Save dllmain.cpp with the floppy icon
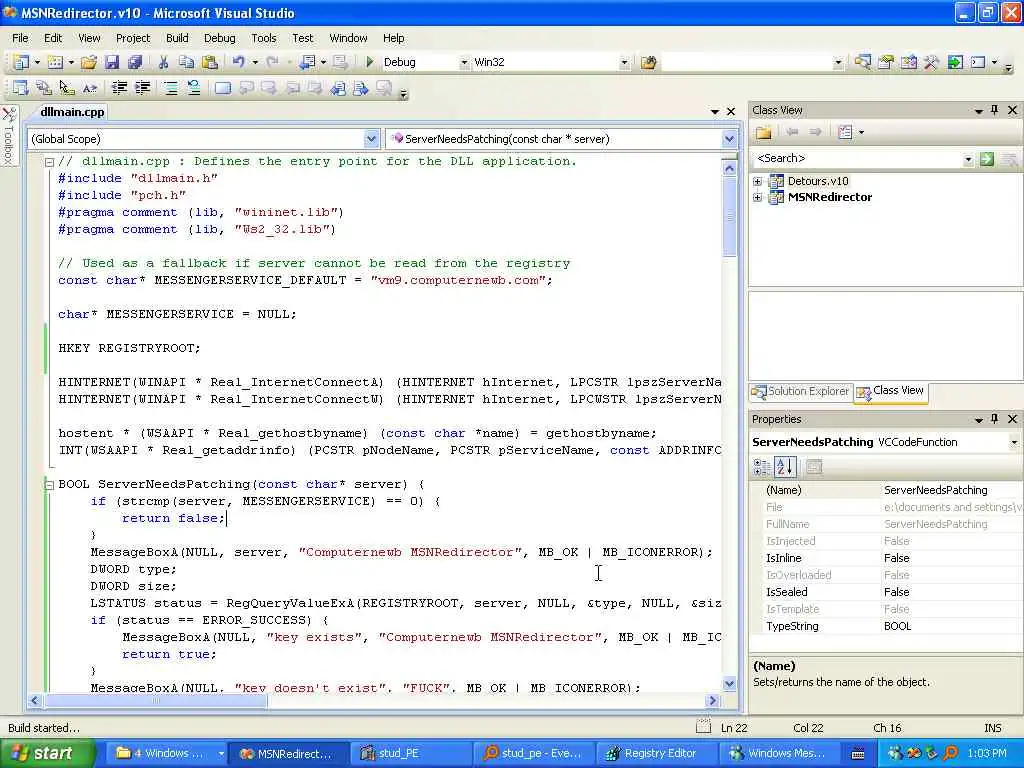 (x=112, y=62)
